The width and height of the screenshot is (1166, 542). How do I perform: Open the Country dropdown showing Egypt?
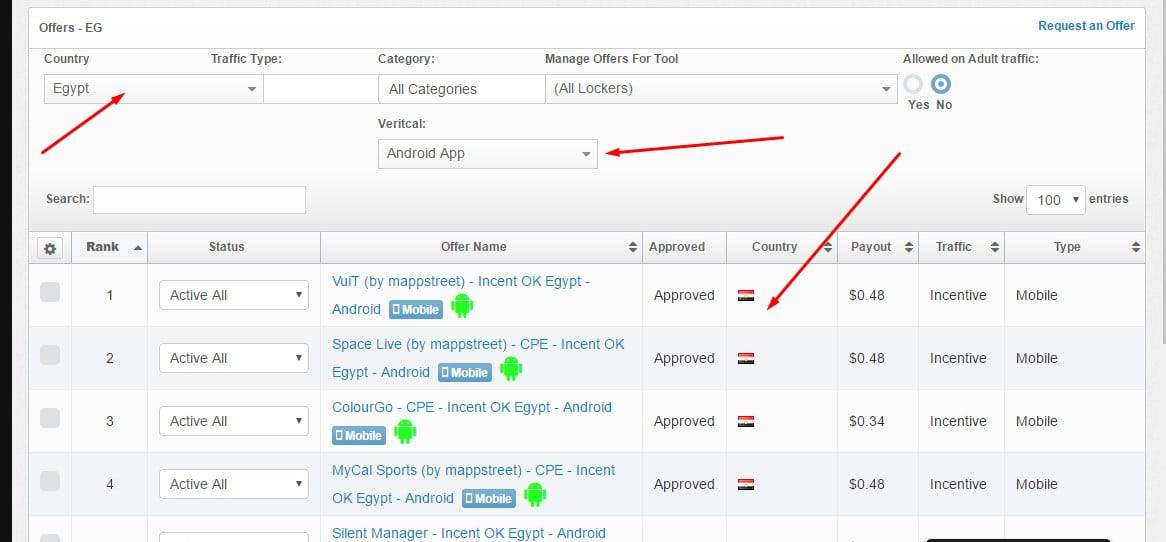point(153,89)
